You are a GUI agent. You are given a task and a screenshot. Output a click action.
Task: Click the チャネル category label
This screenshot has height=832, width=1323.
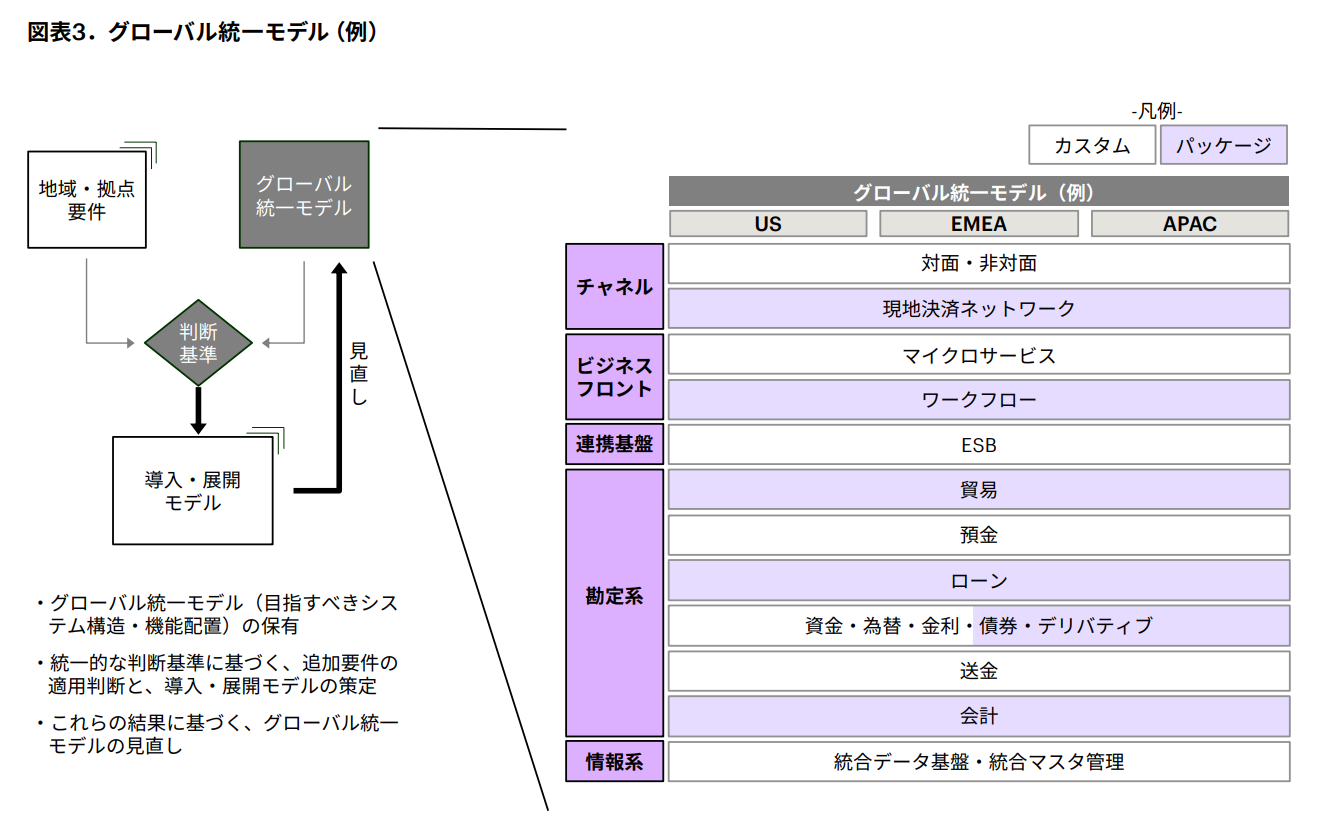coord(614,287)
